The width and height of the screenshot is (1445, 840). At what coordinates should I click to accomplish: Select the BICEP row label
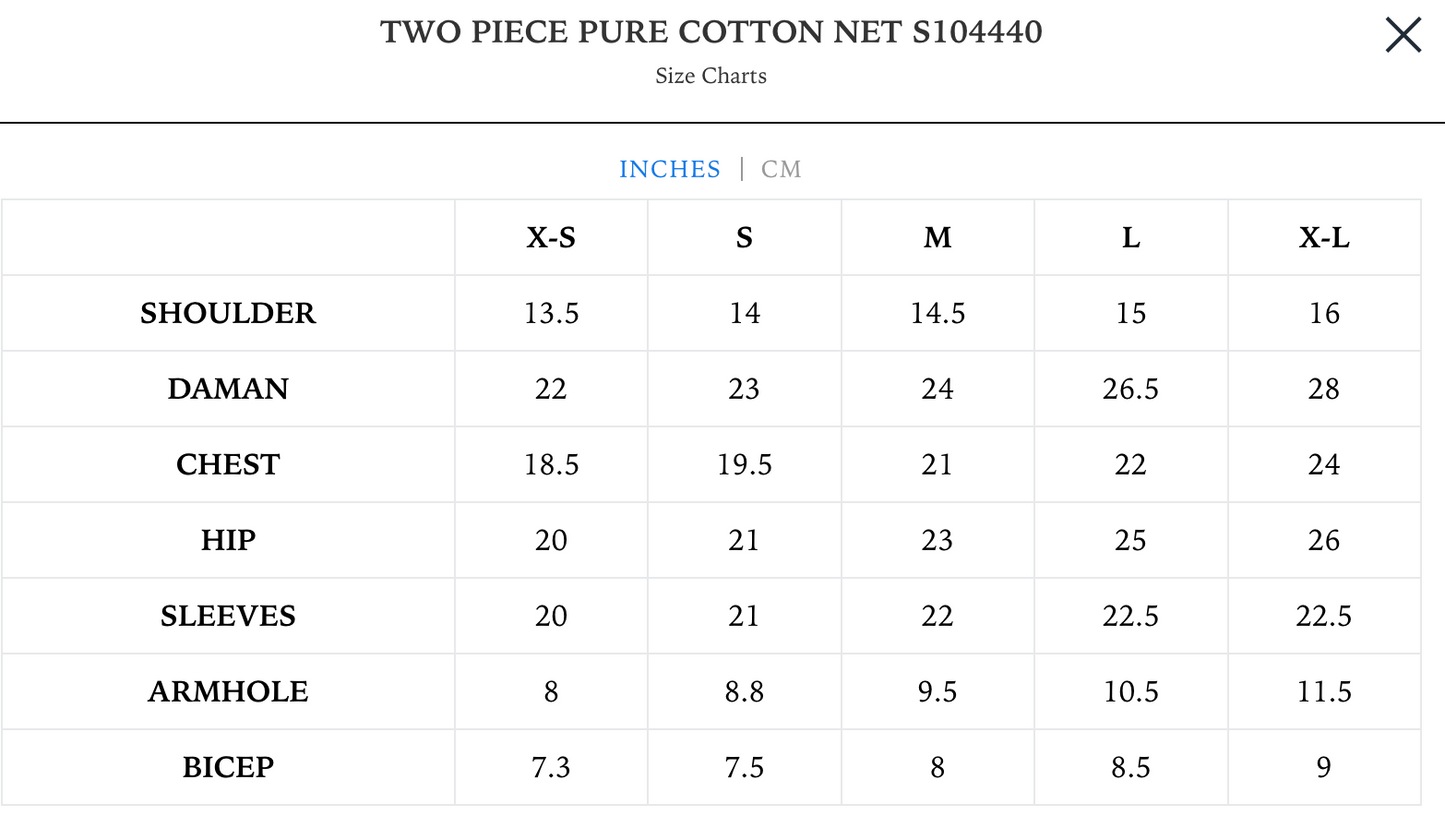pyautogui.click(x=228, y=768)
